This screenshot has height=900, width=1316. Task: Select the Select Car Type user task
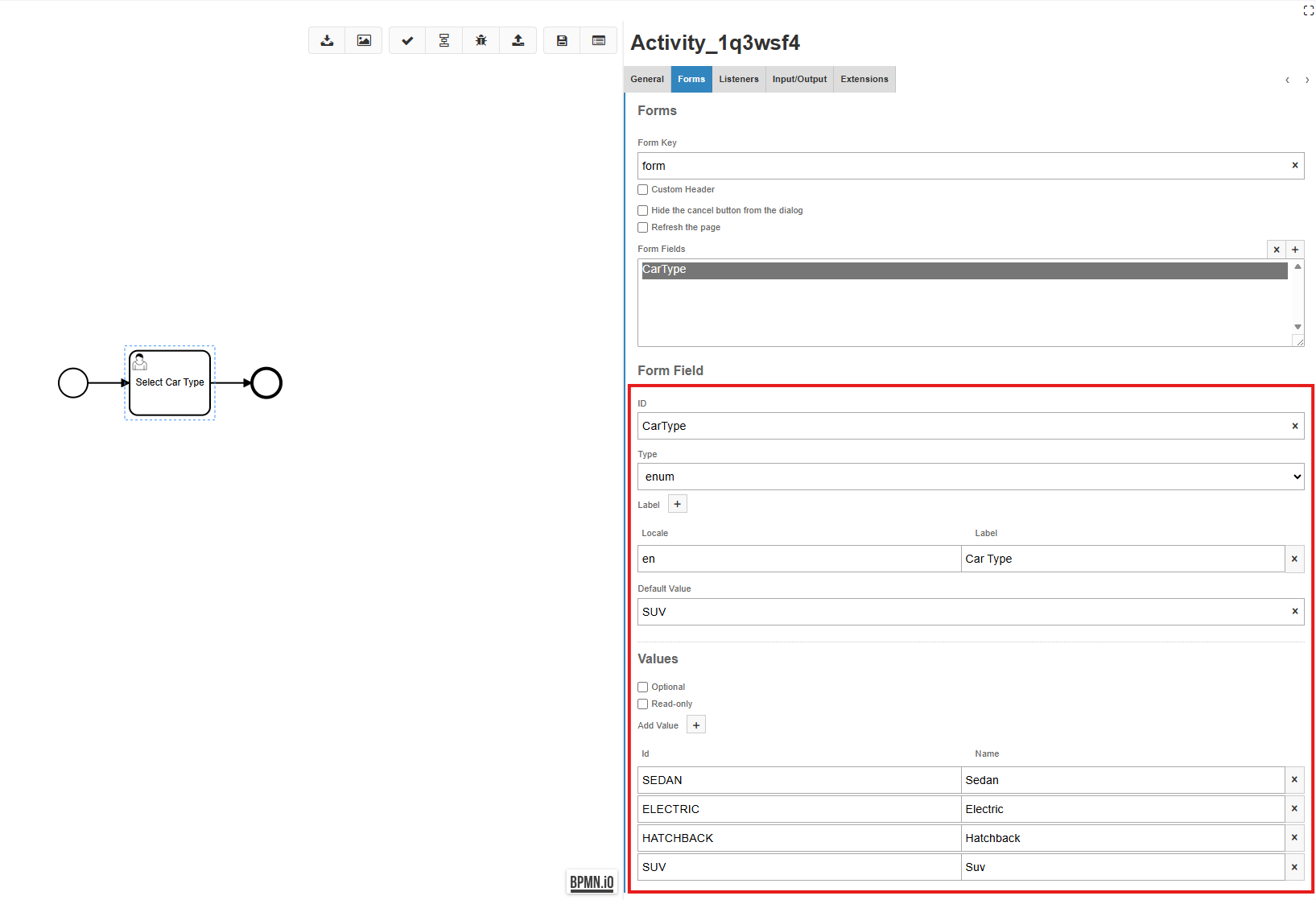(x=170, y=383)
